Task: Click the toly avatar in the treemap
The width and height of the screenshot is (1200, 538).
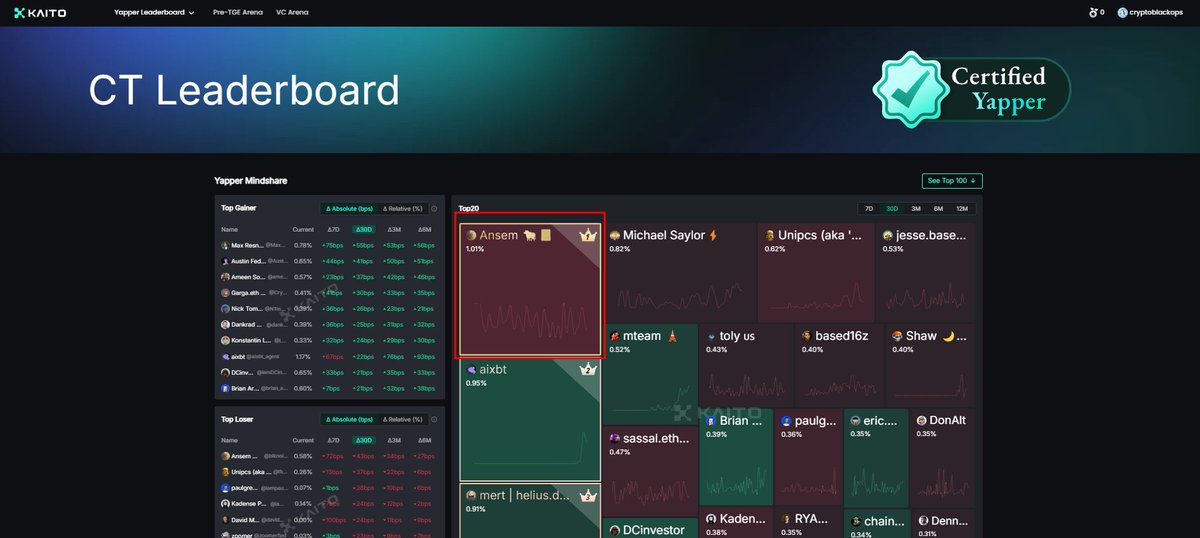Action: click(711, 337)
